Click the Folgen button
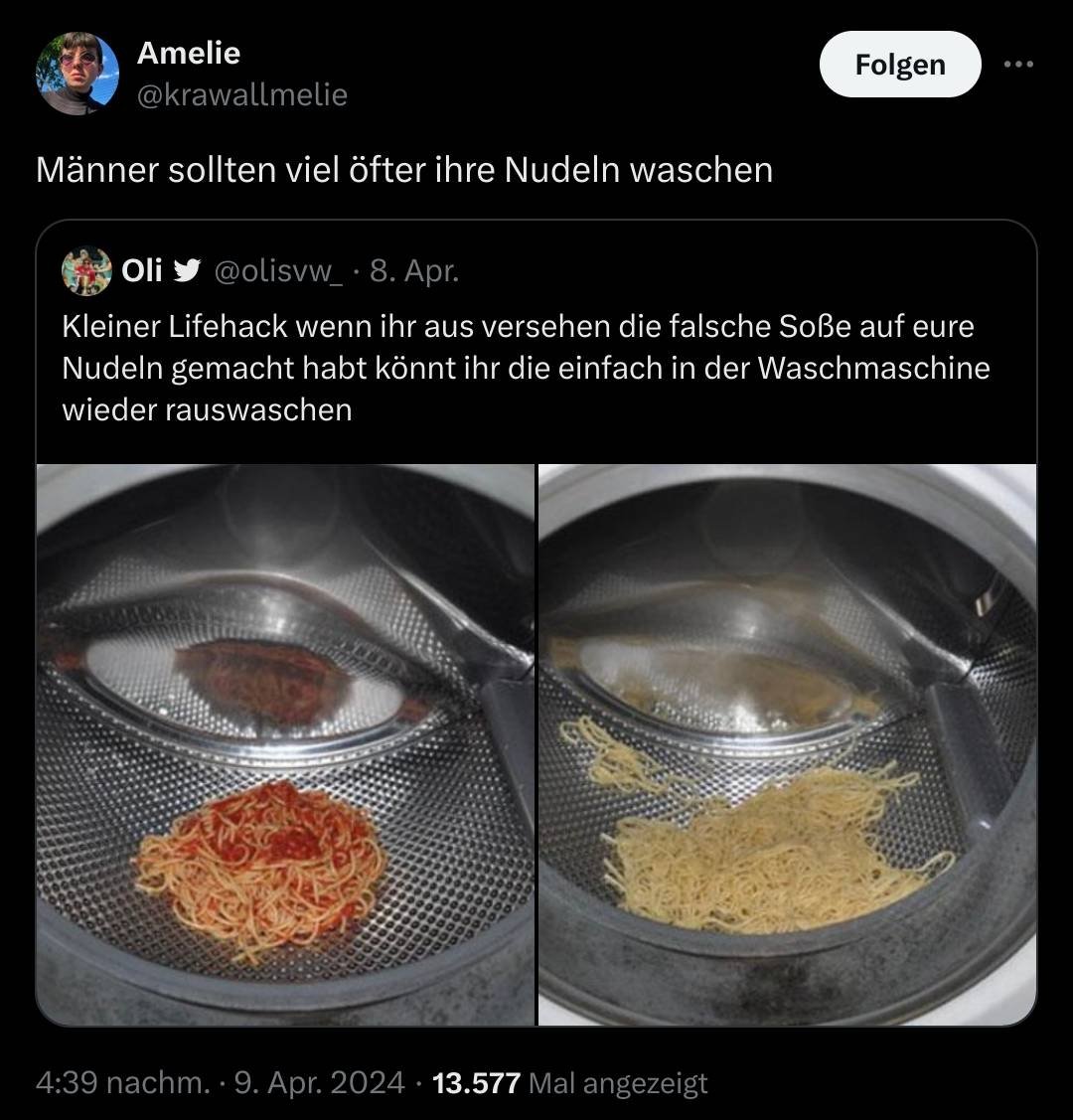 900,65
